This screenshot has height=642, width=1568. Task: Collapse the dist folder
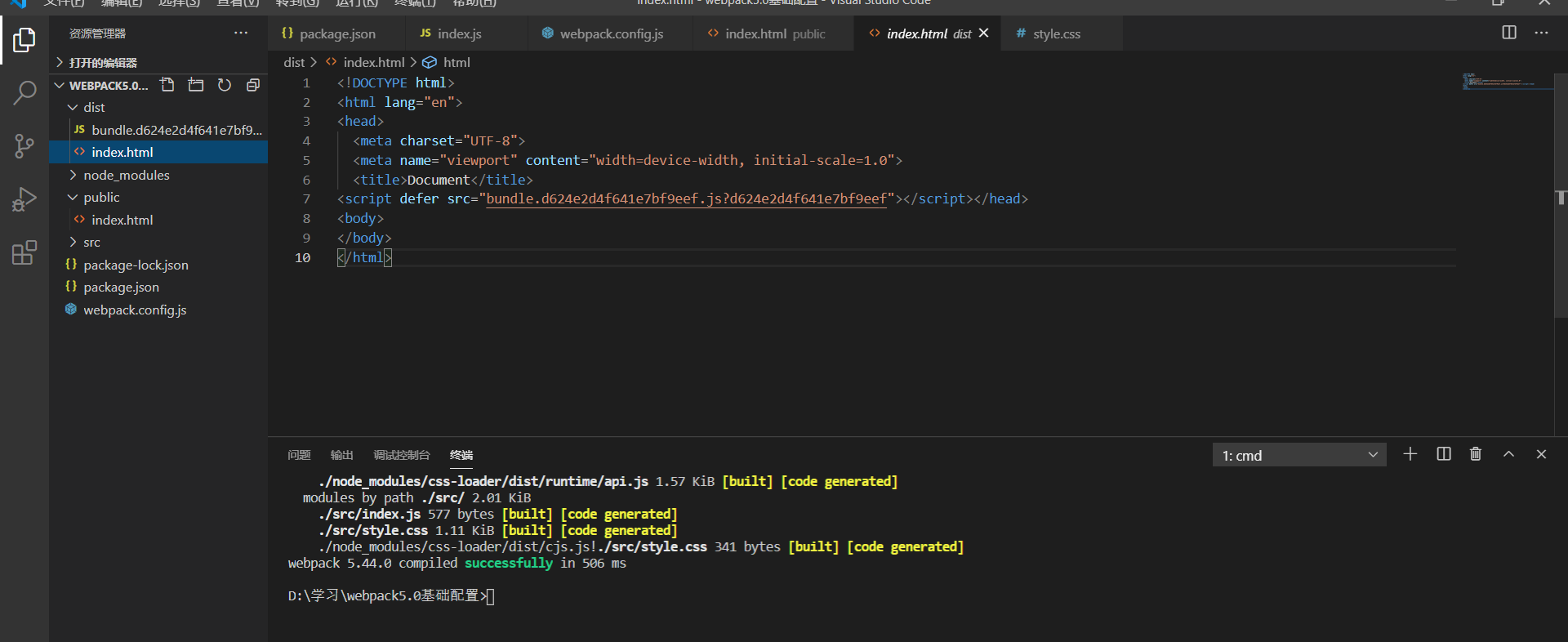pos(158,107)
